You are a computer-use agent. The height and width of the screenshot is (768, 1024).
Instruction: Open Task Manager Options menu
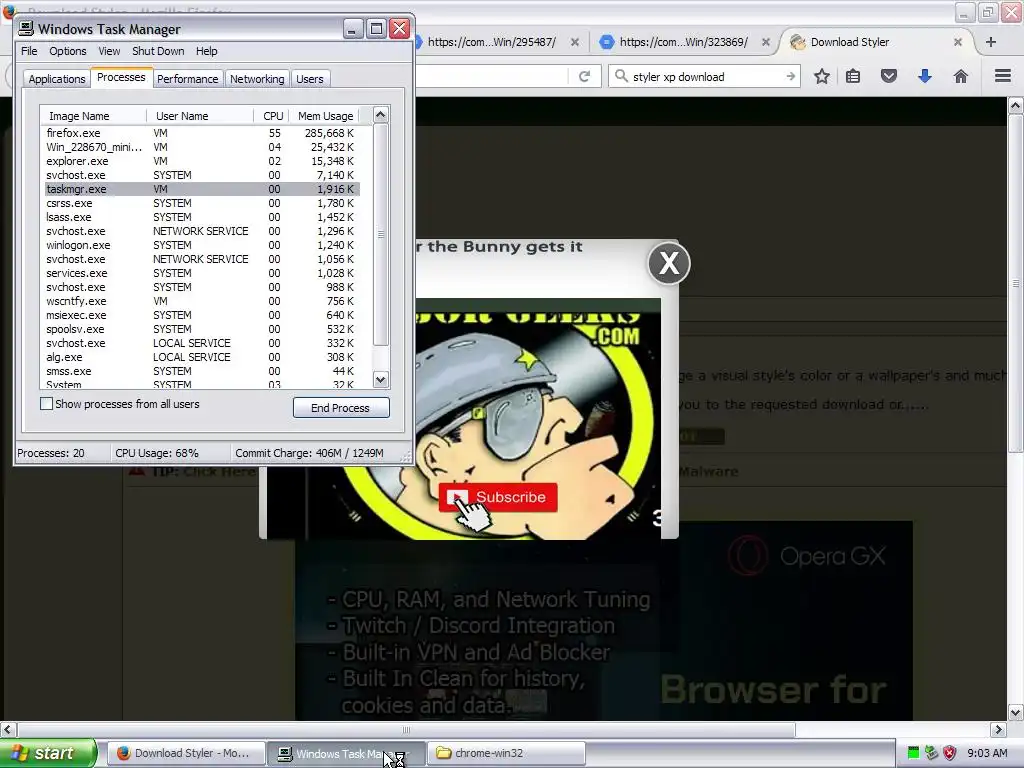coord(67,51)
